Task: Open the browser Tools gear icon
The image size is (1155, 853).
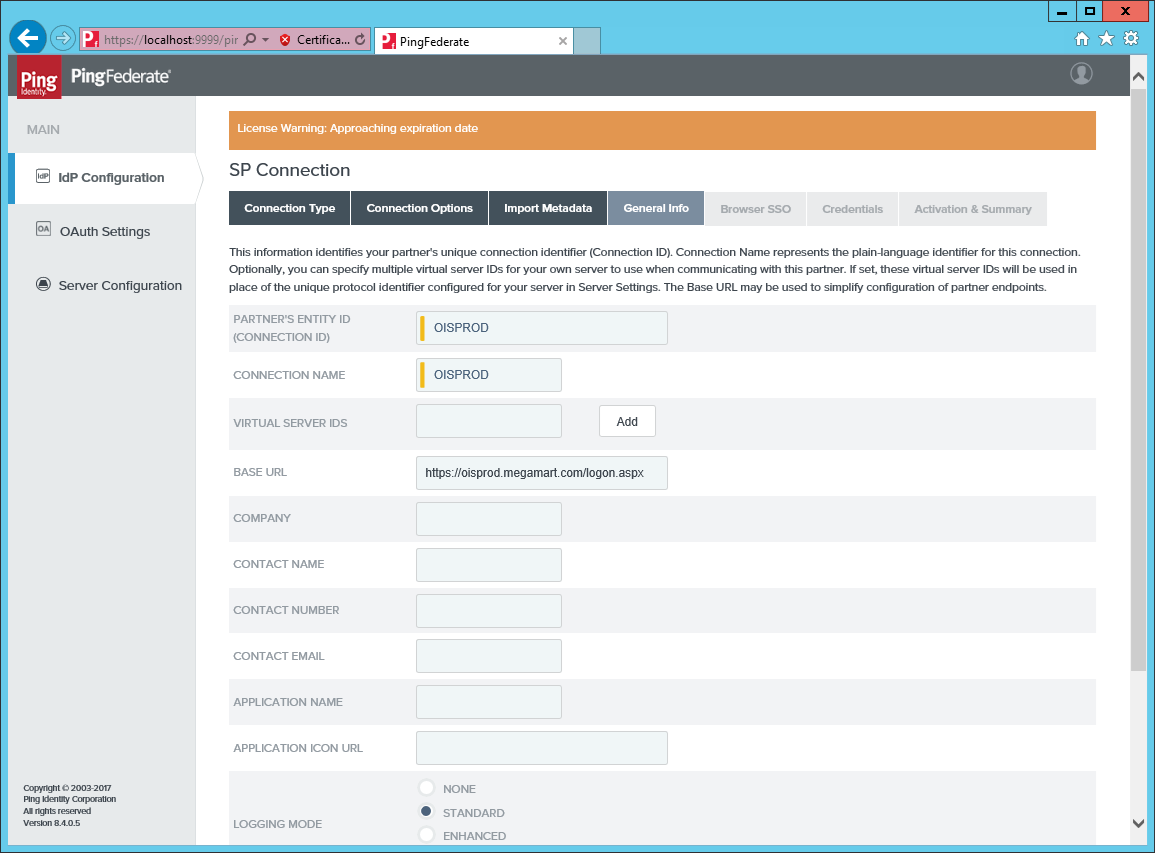Action: click(1131, 39)
